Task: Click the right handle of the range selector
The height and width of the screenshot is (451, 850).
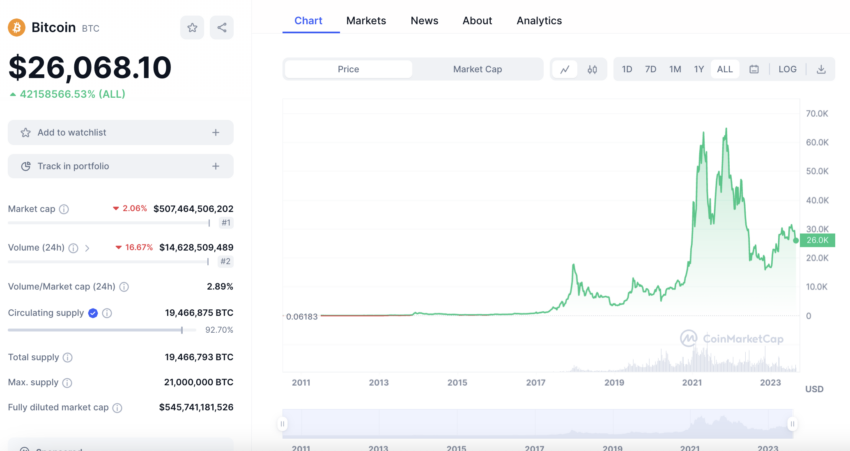Action: click(792, 424)
